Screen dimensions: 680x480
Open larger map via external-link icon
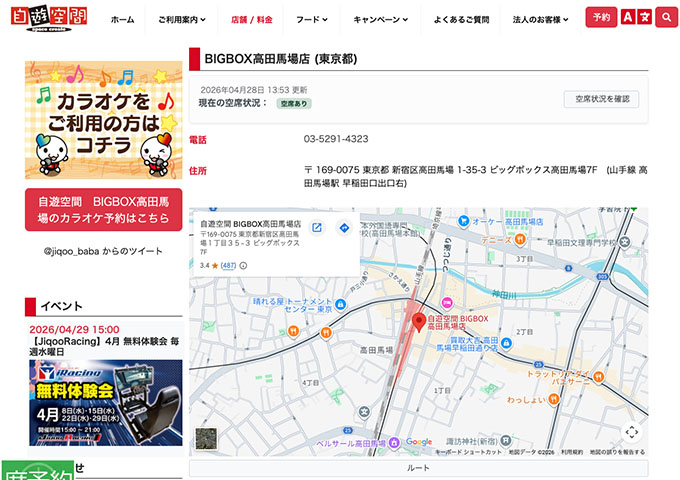317,228
